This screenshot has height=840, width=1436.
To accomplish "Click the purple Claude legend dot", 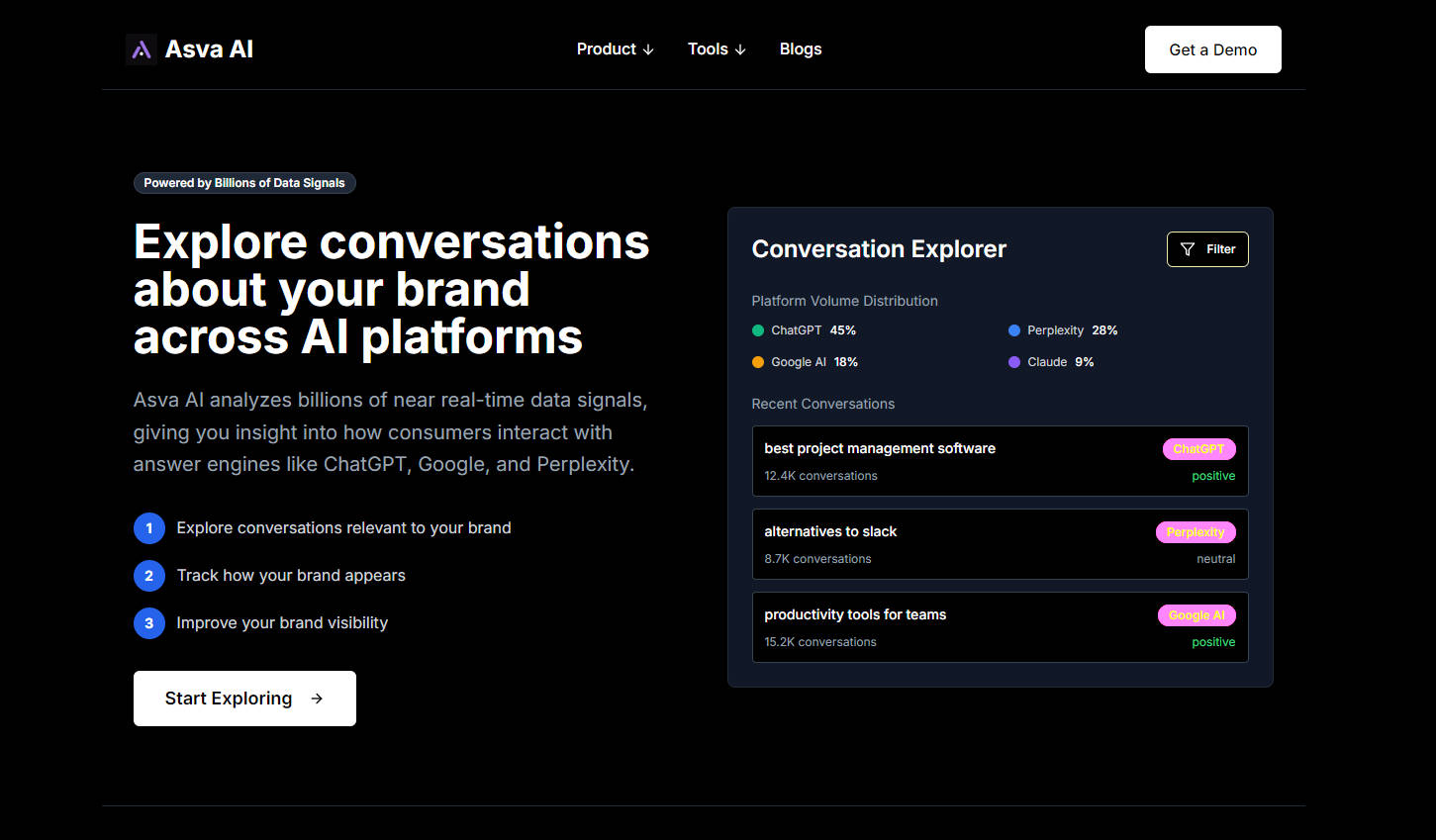I will coord(1014,362).
